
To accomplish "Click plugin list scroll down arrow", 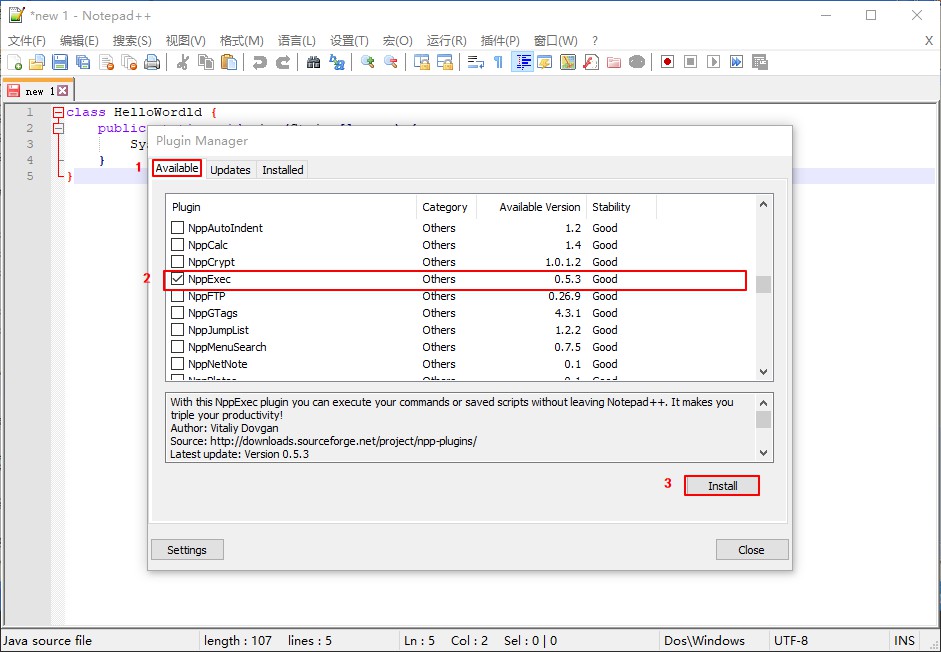I will 763,372.
